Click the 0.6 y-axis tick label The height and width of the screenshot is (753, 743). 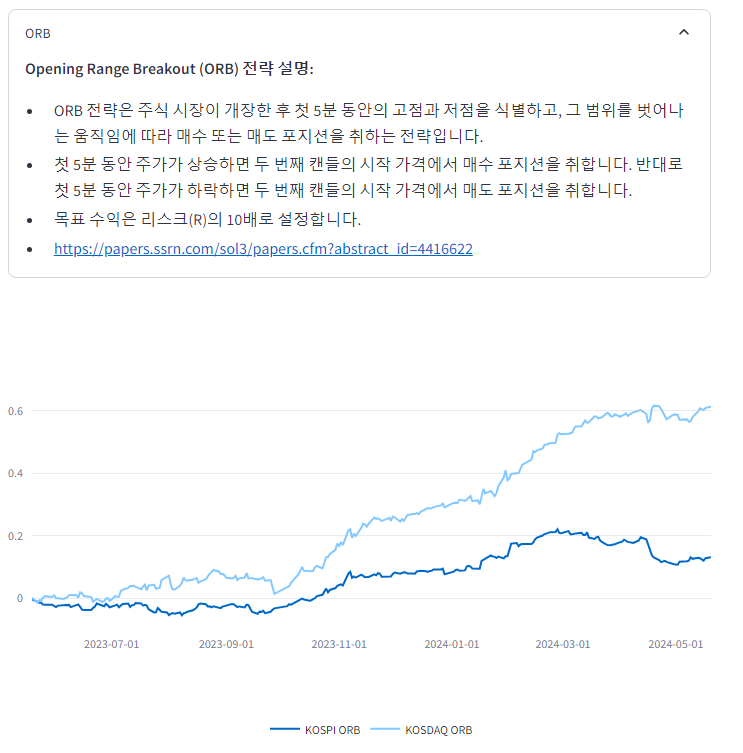(x=15, y=411)
